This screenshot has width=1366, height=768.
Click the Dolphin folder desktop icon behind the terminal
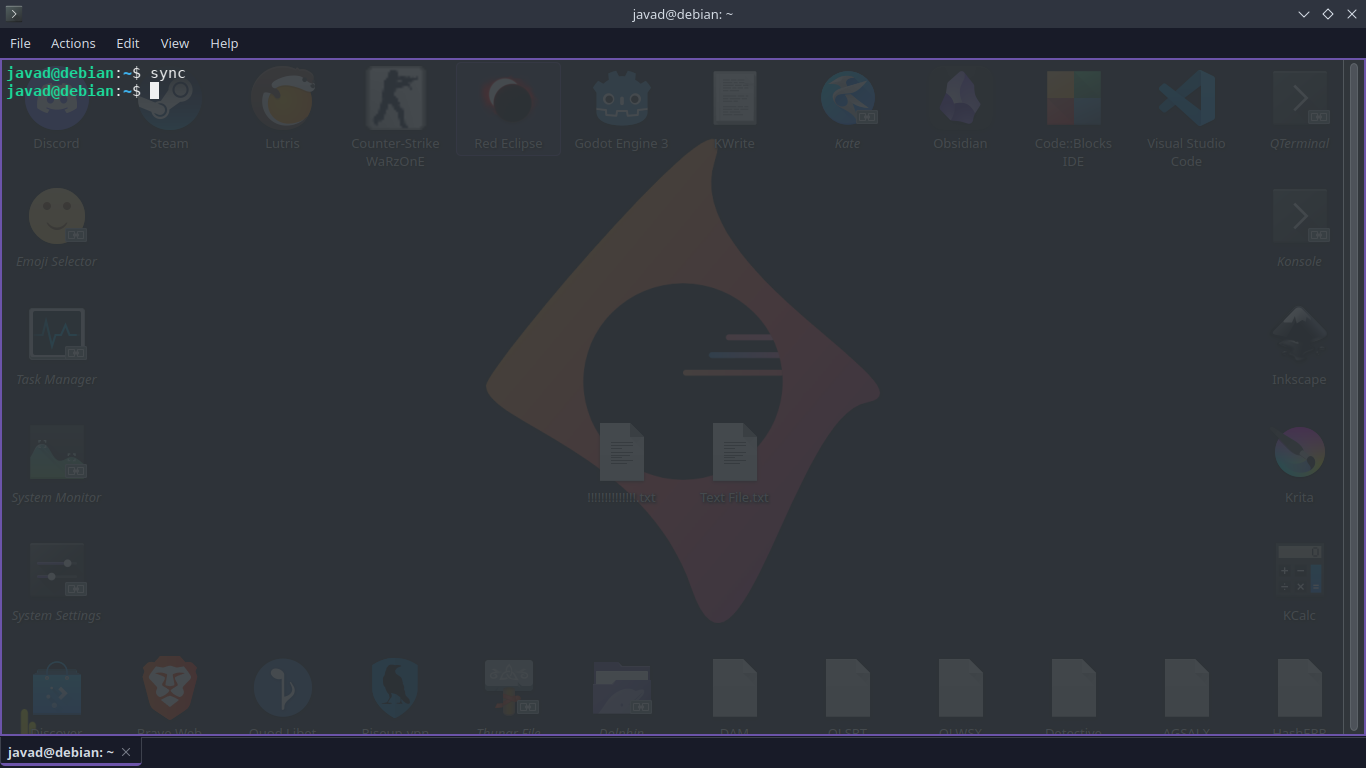pos(621,688)
